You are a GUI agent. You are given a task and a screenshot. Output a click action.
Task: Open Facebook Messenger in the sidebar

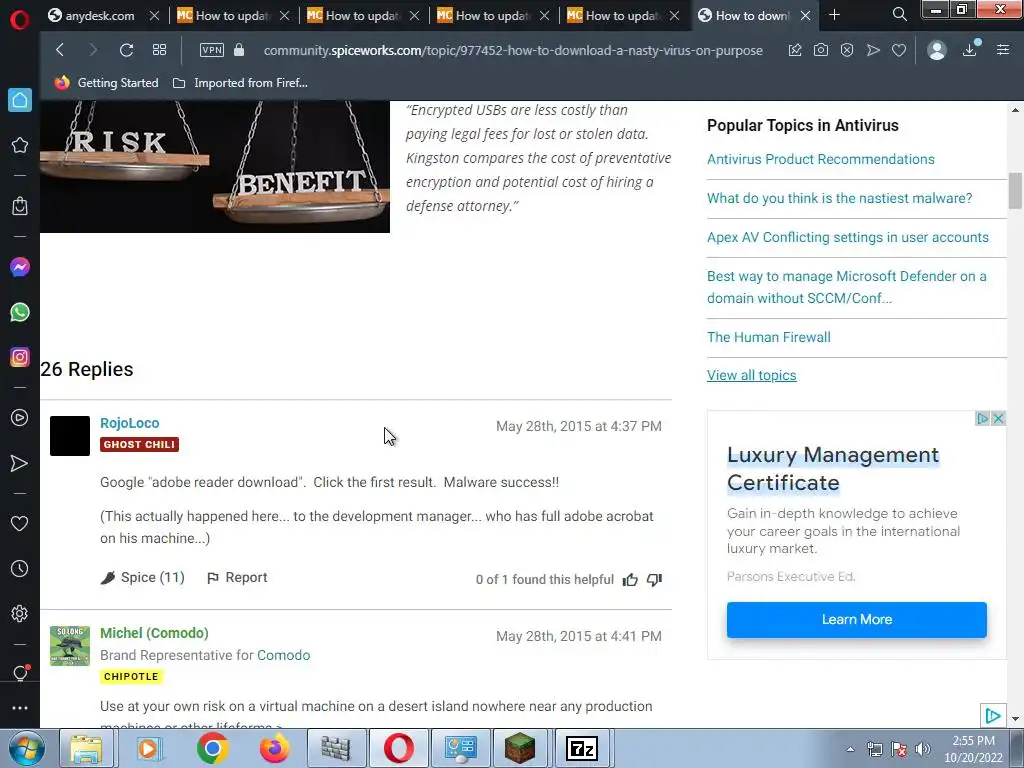[20, 266]
